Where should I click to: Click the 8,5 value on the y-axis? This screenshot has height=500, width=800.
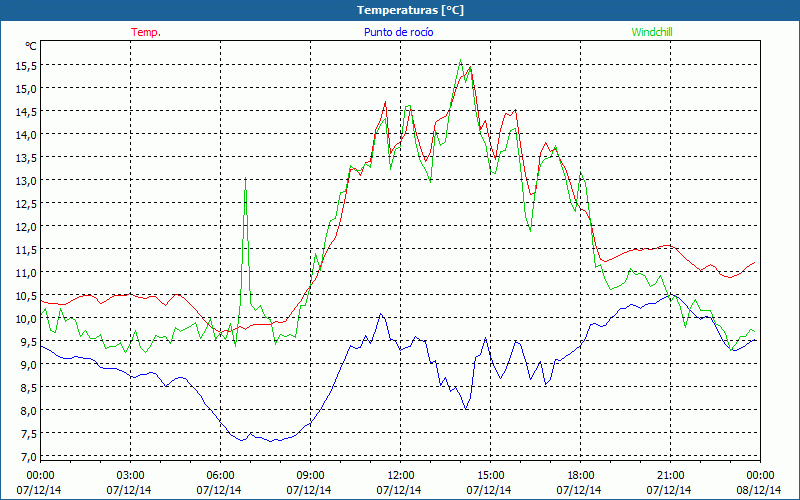(28, 387)
